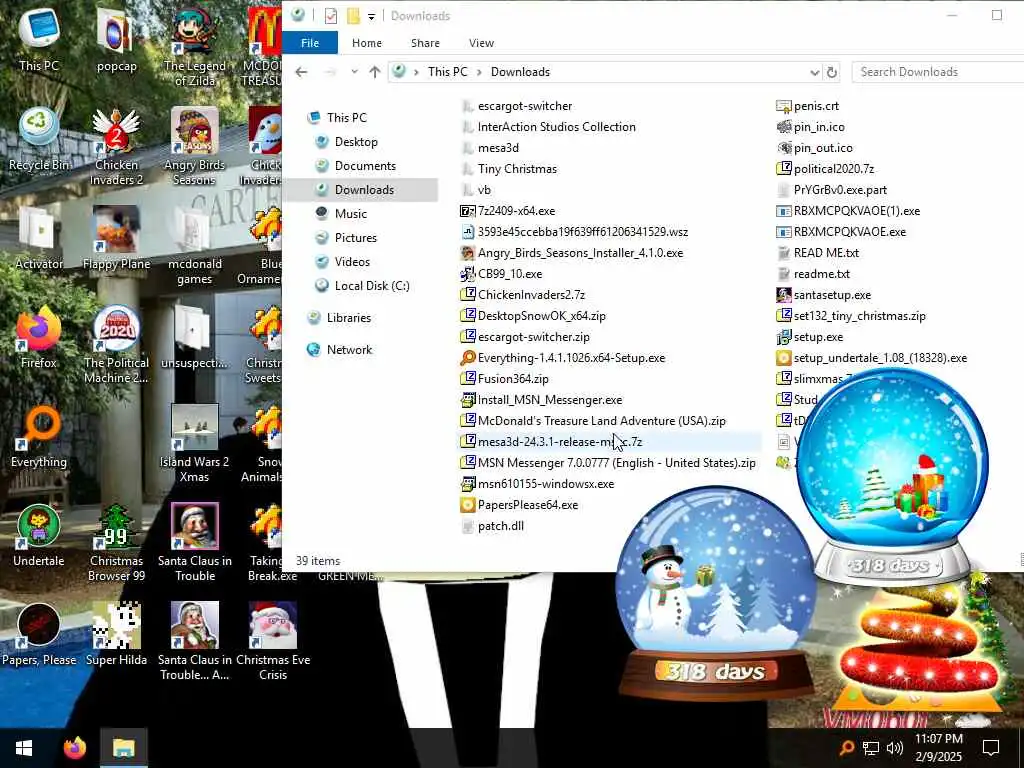Launch Christmas Eve Crisis shortcut

[x=273, y=643]
